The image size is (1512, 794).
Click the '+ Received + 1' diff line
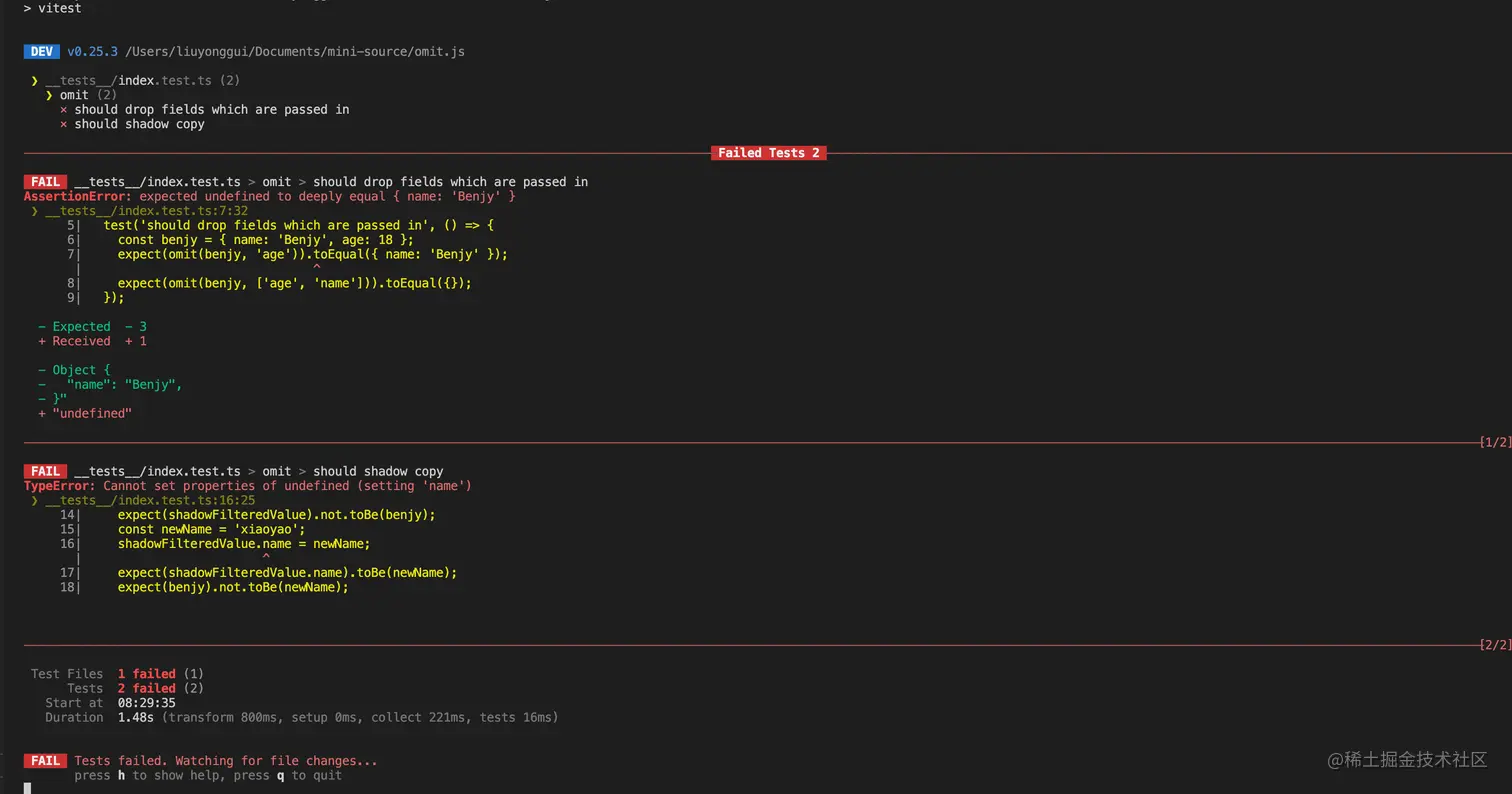click(93, 341)
